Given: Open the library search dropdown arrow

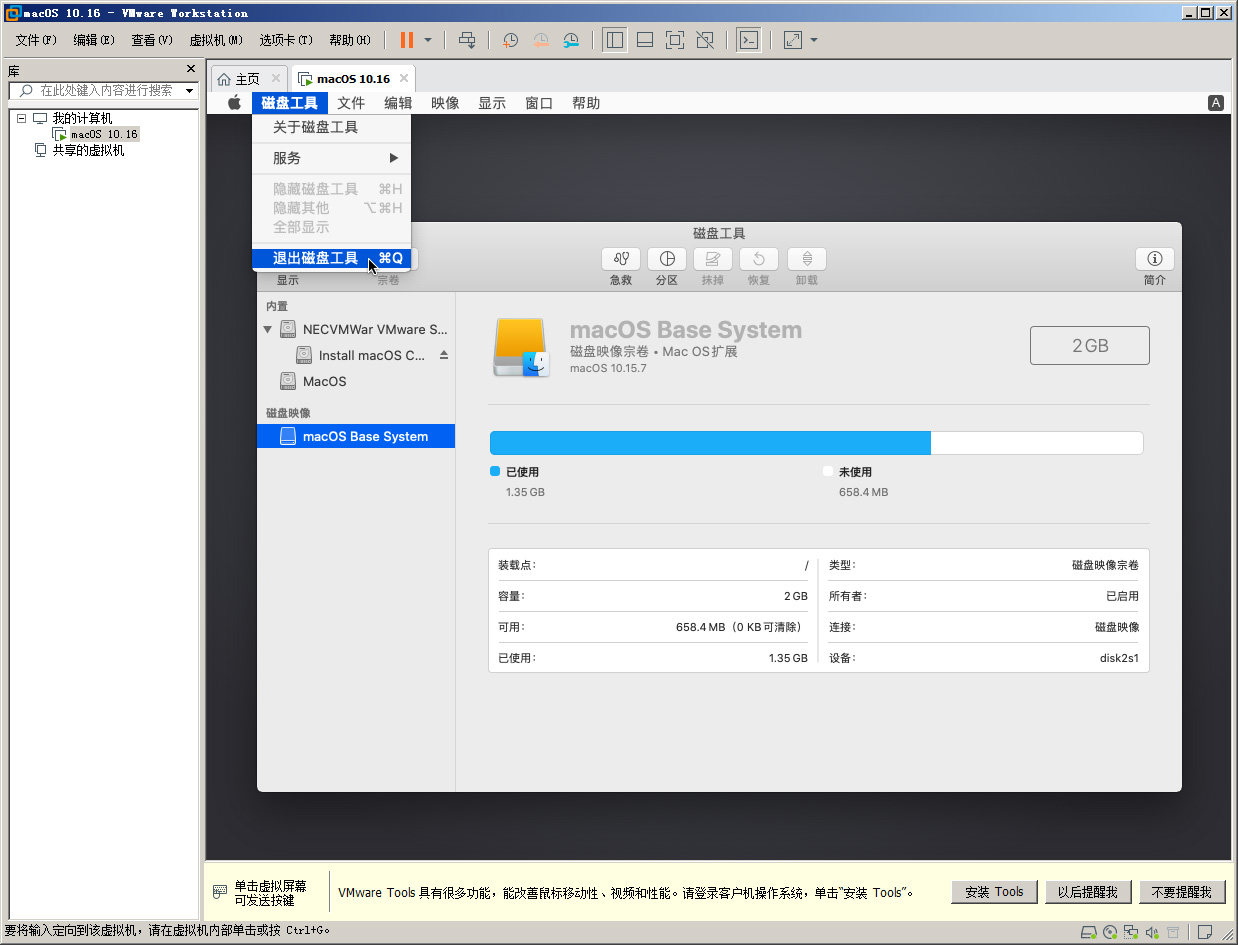Looking at the screenshot, I should [x=190, y=91].
